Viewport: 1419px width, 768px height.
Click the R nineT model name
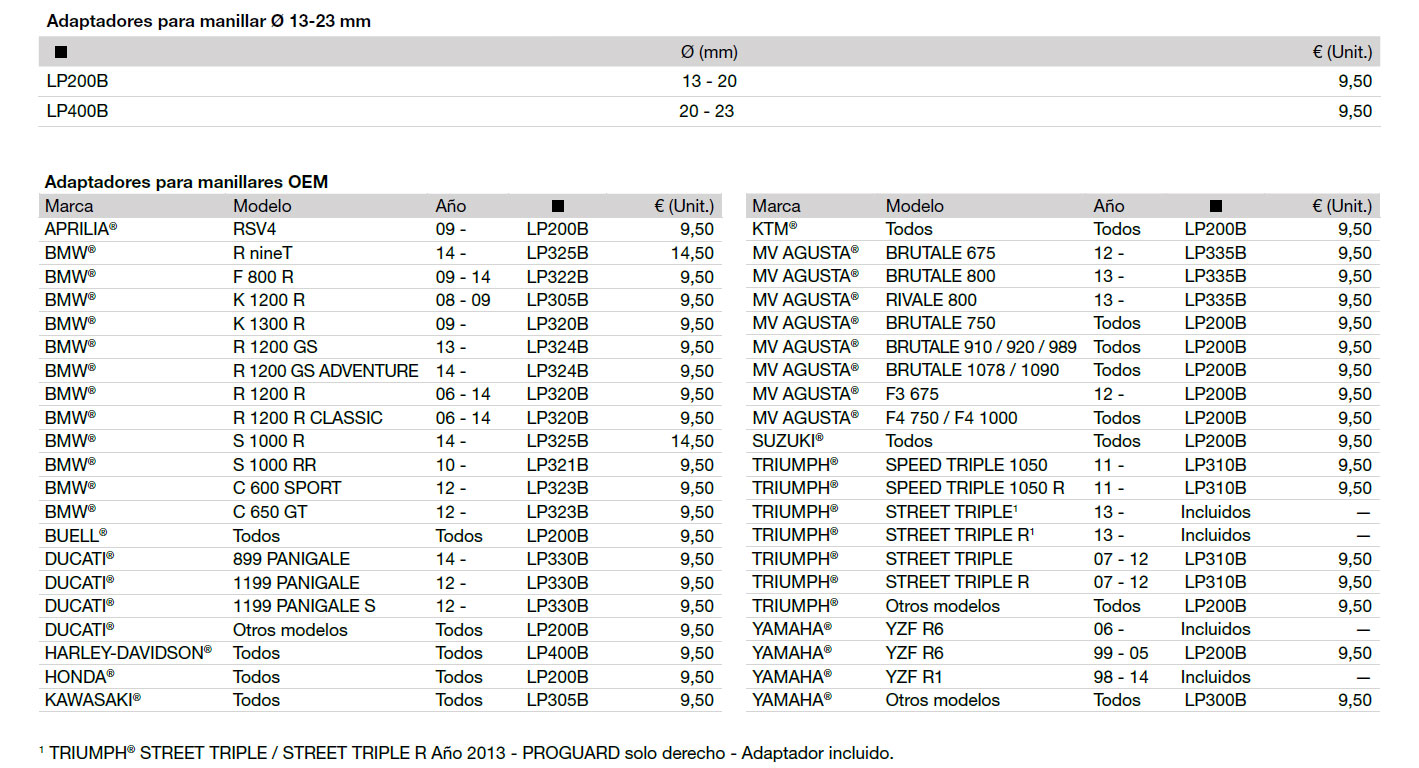[x=263, y=253]
